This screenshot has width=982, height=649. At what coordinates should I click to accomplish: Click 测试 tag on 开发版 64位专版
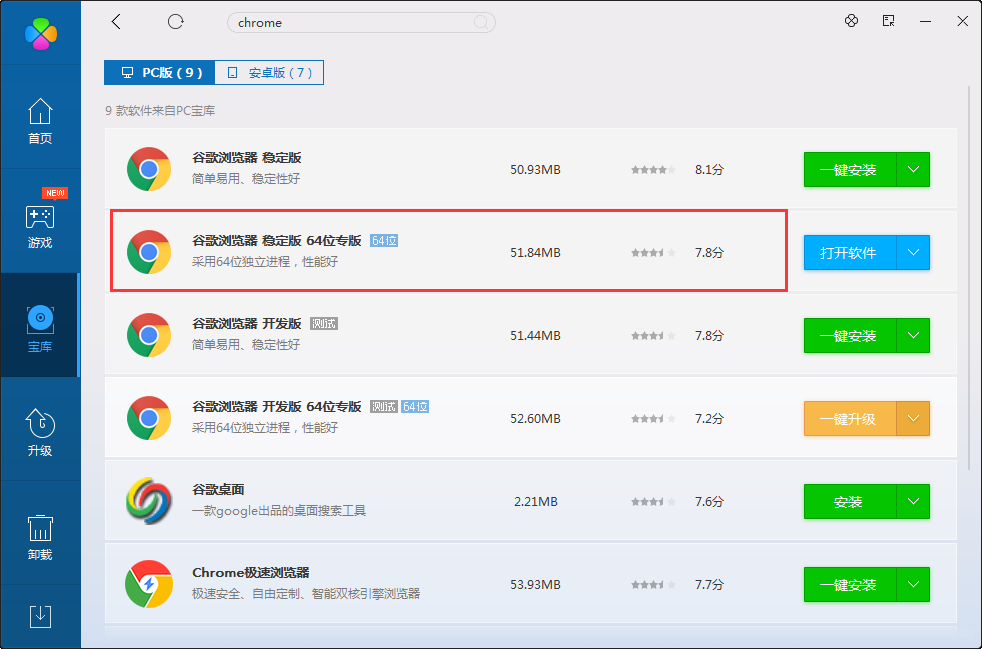pyautogui.click(x=383, y=407)
